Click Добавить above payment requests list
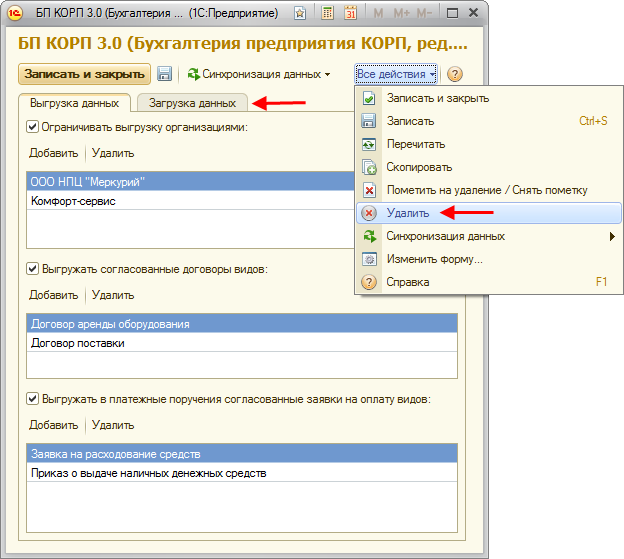624x559 pixels. coord(53,425)
